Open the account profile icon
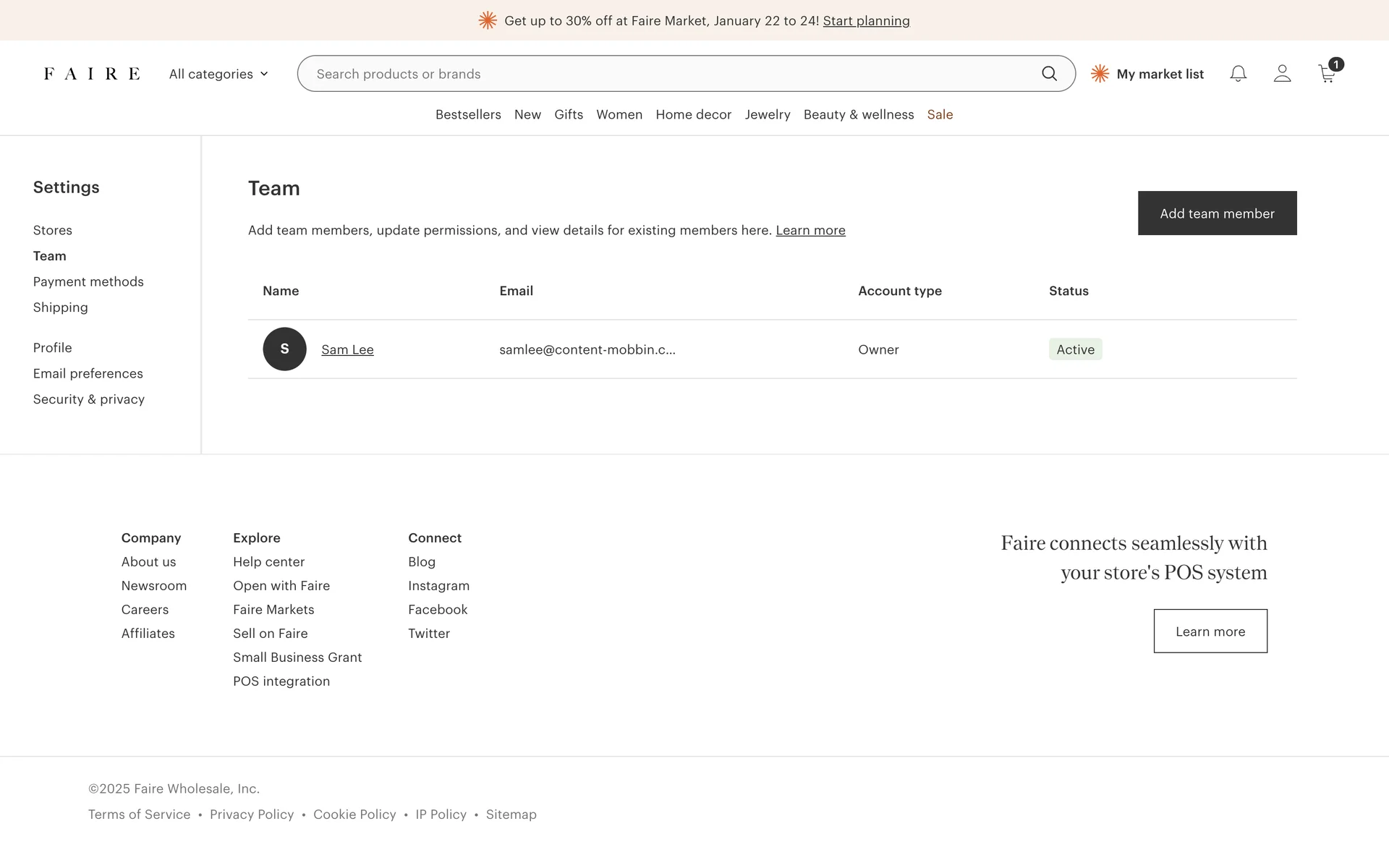The width and height of the screenshot is (1389, 868). (x=1282, y=74)
